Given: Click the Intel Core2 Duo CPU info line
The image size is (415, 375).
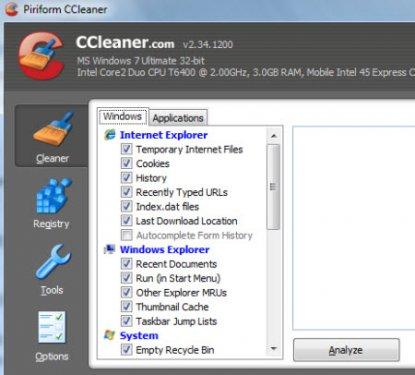Looking at the screenshot, I should (x=246, y=72).
